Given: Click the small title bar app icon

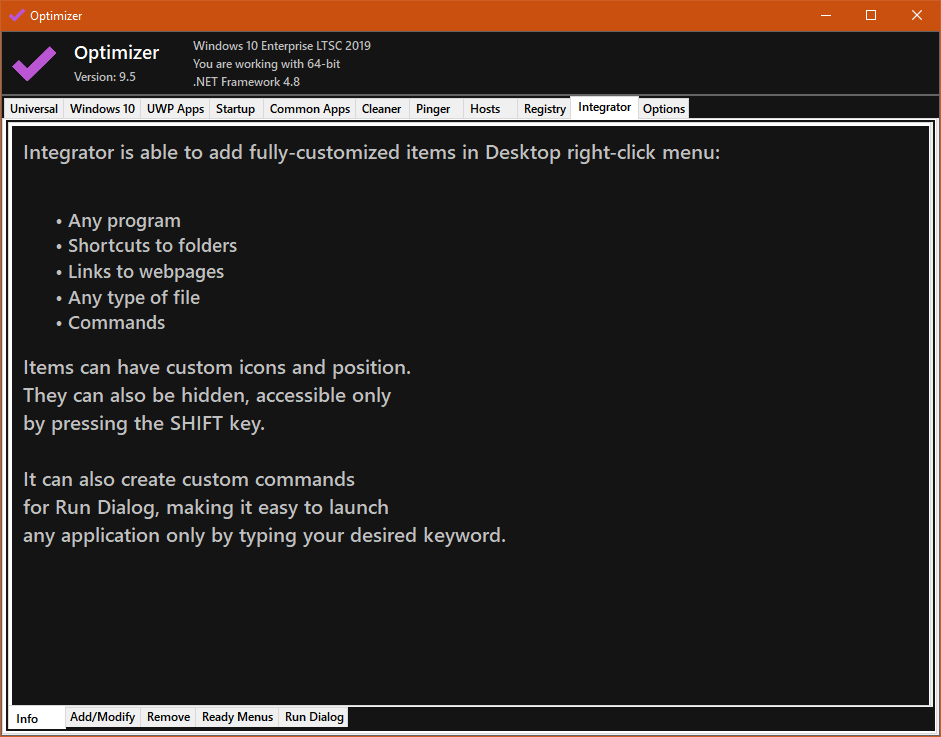Looking at the screenshot, I should 16,16.
